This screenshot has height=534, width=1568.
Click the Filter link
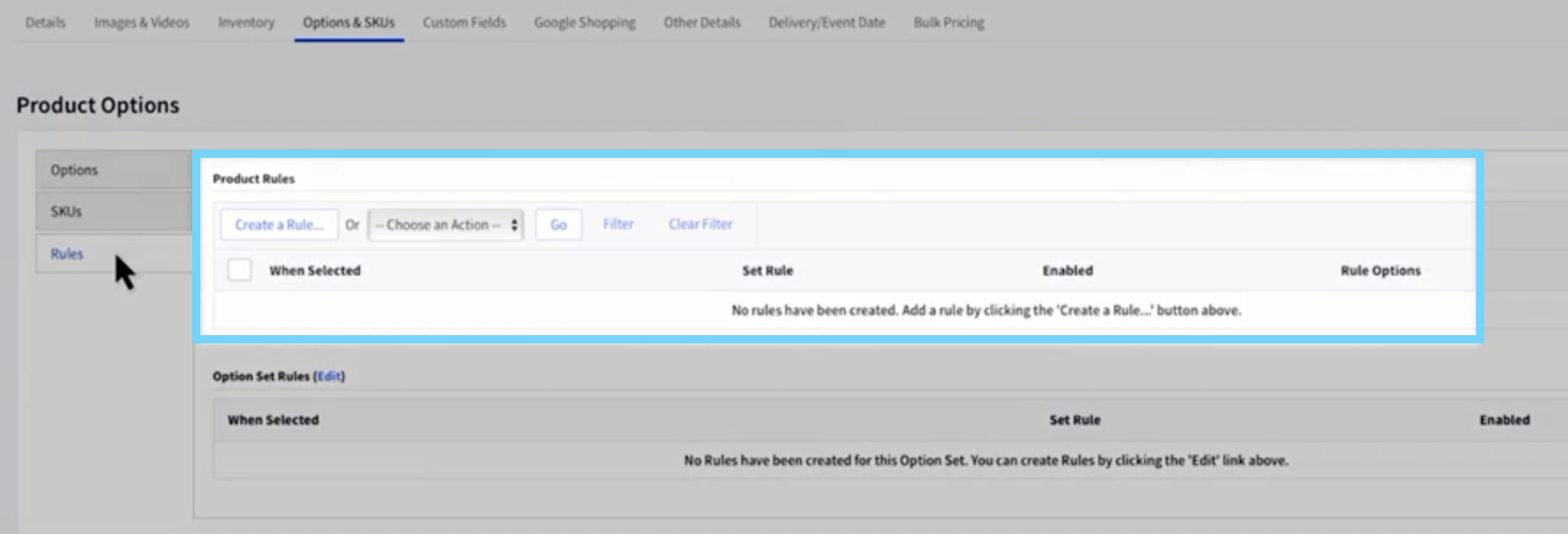click(618, 224)
